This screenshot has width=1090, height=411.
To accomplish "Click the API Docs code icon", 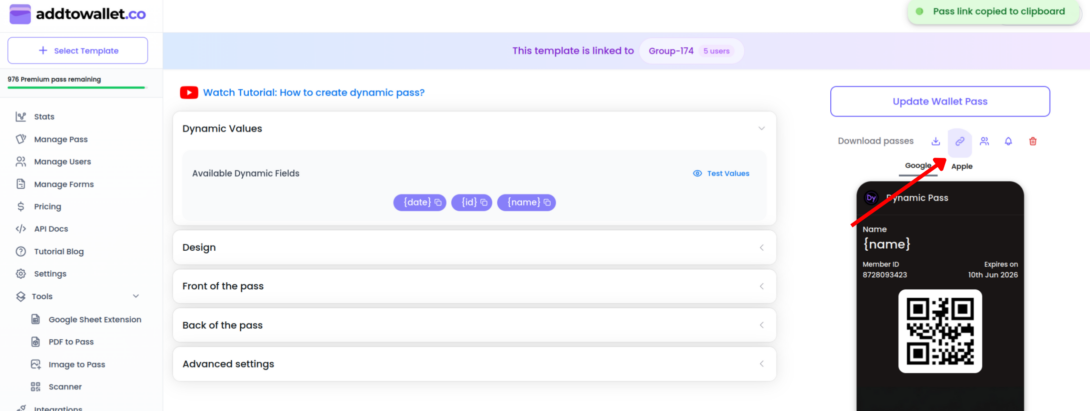I will [x=21, y=229].
